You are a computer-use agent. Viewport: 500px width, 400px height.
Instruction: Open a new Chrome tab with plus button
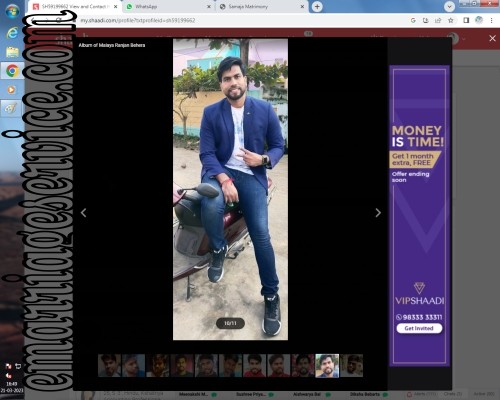(x=317, y=7)
